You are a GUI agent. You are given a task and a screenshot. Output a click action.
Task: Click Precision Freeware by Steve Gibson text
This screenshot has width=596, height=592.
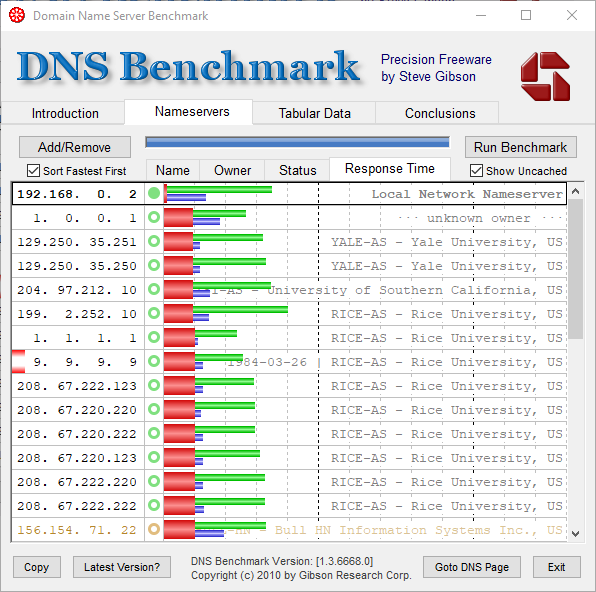[x=436, y=68]
